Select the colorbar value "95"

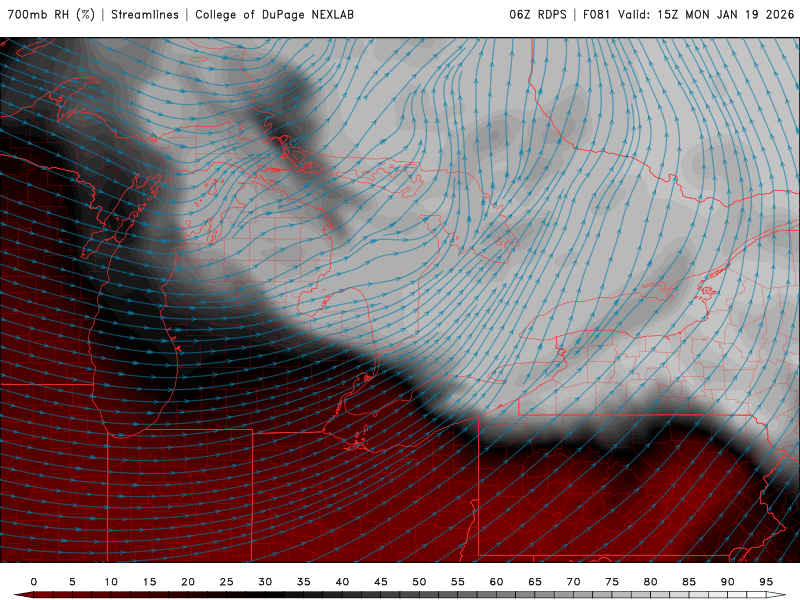click(x=766, y=582)
